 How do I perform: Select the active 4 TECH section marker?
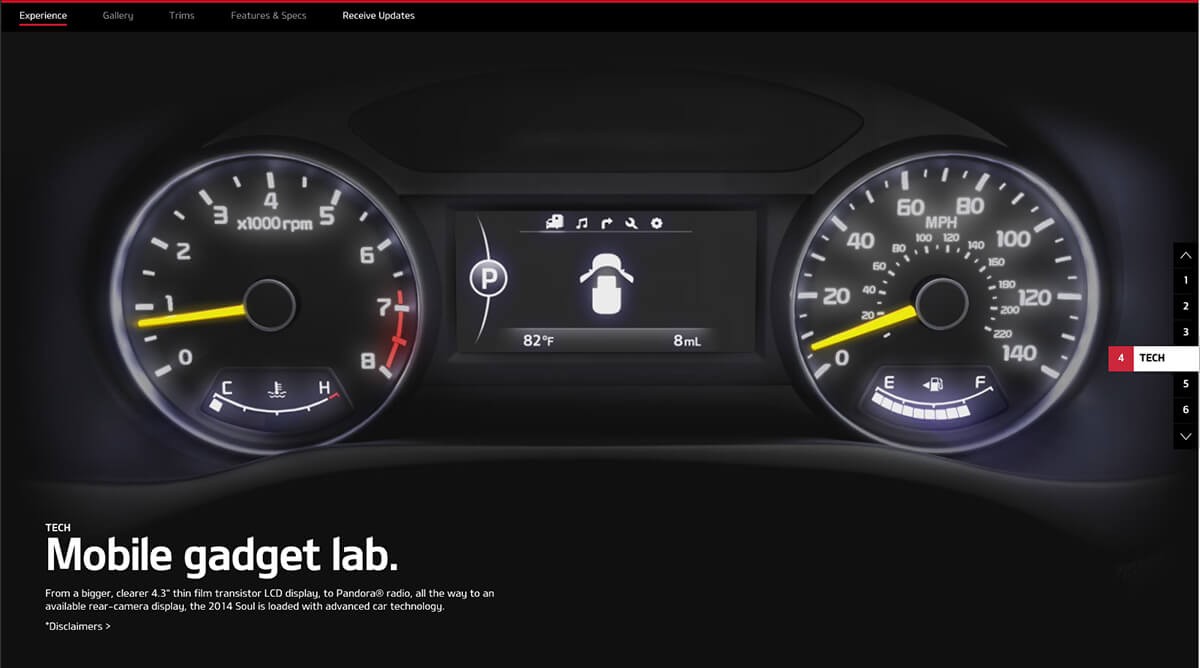pos(1152,358)
